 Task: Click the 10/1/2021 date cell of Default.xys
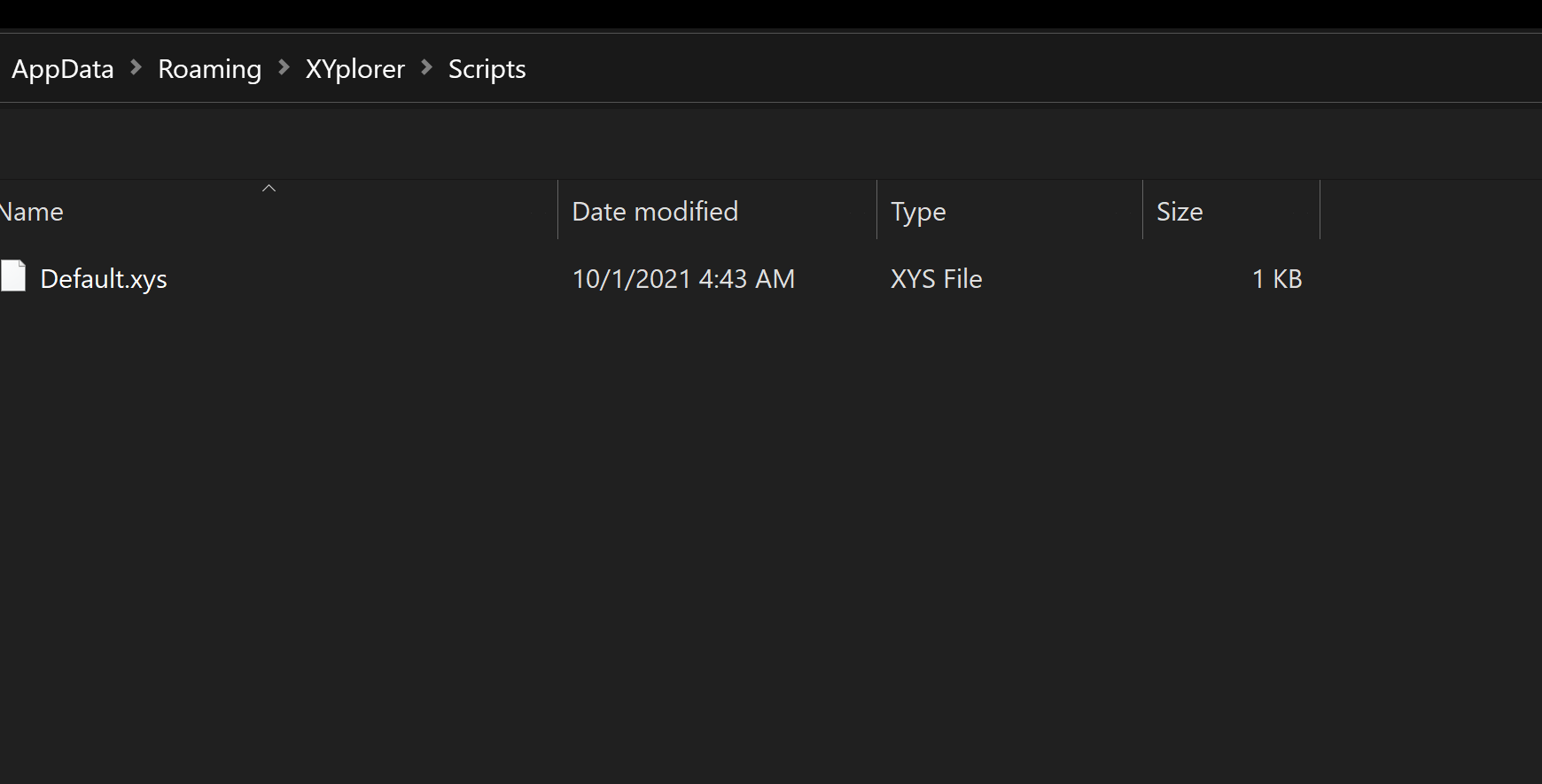[x=683, y=278]
